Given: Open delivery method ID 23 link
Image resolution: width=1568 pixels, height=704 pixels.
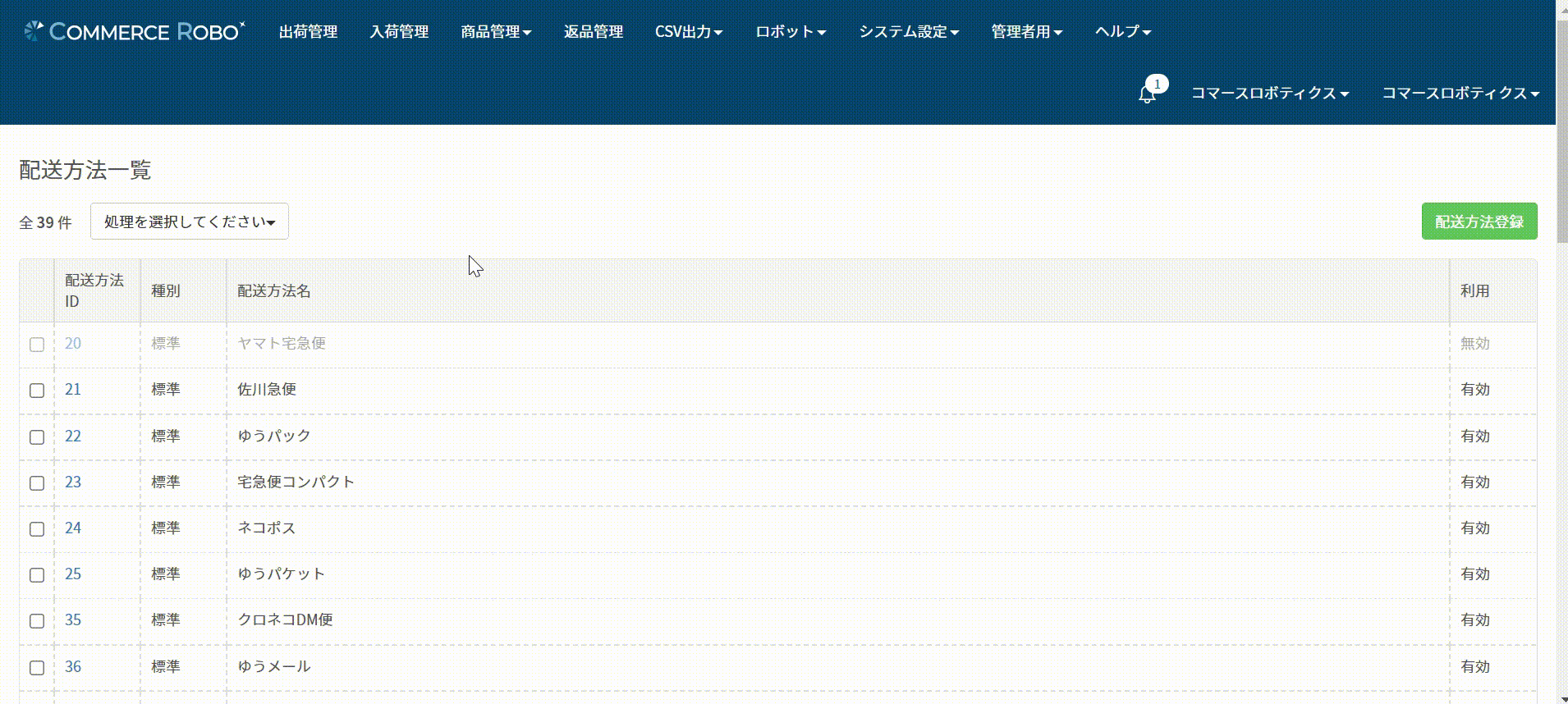Looking at the screenshot, I should 73,482.
